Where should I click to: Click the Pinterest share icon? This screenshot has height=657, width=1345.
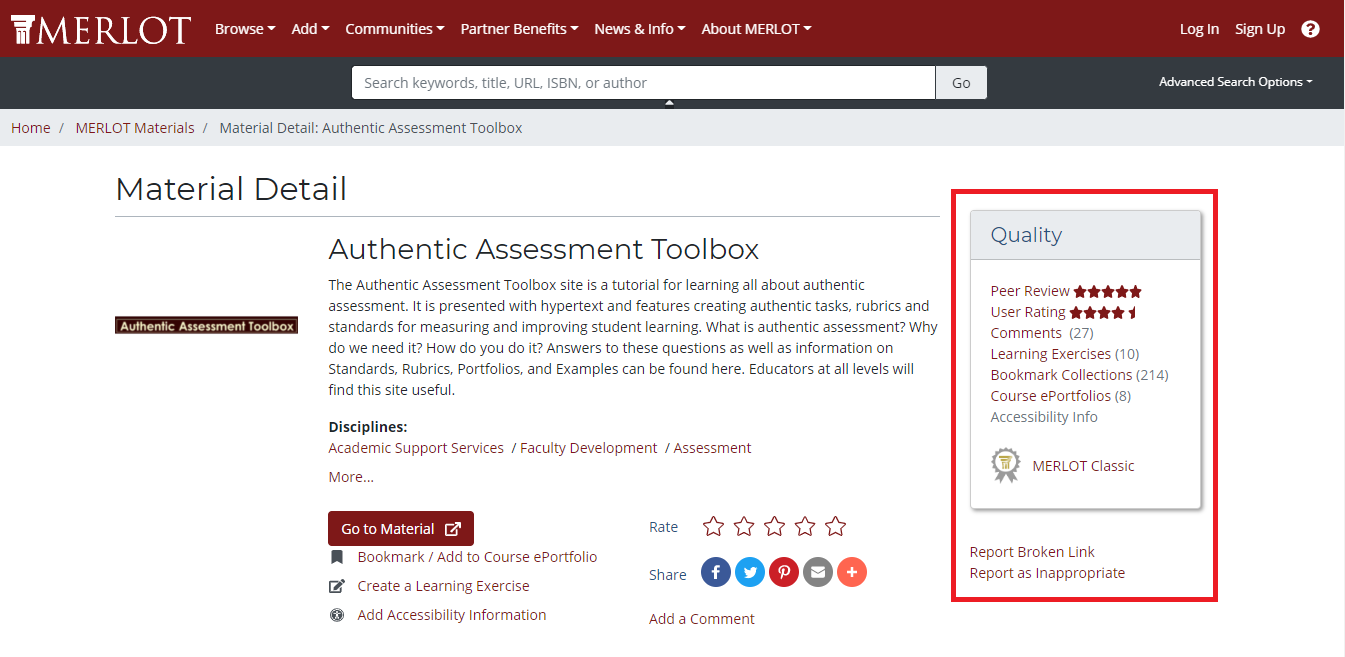click(x=784, y=572)
